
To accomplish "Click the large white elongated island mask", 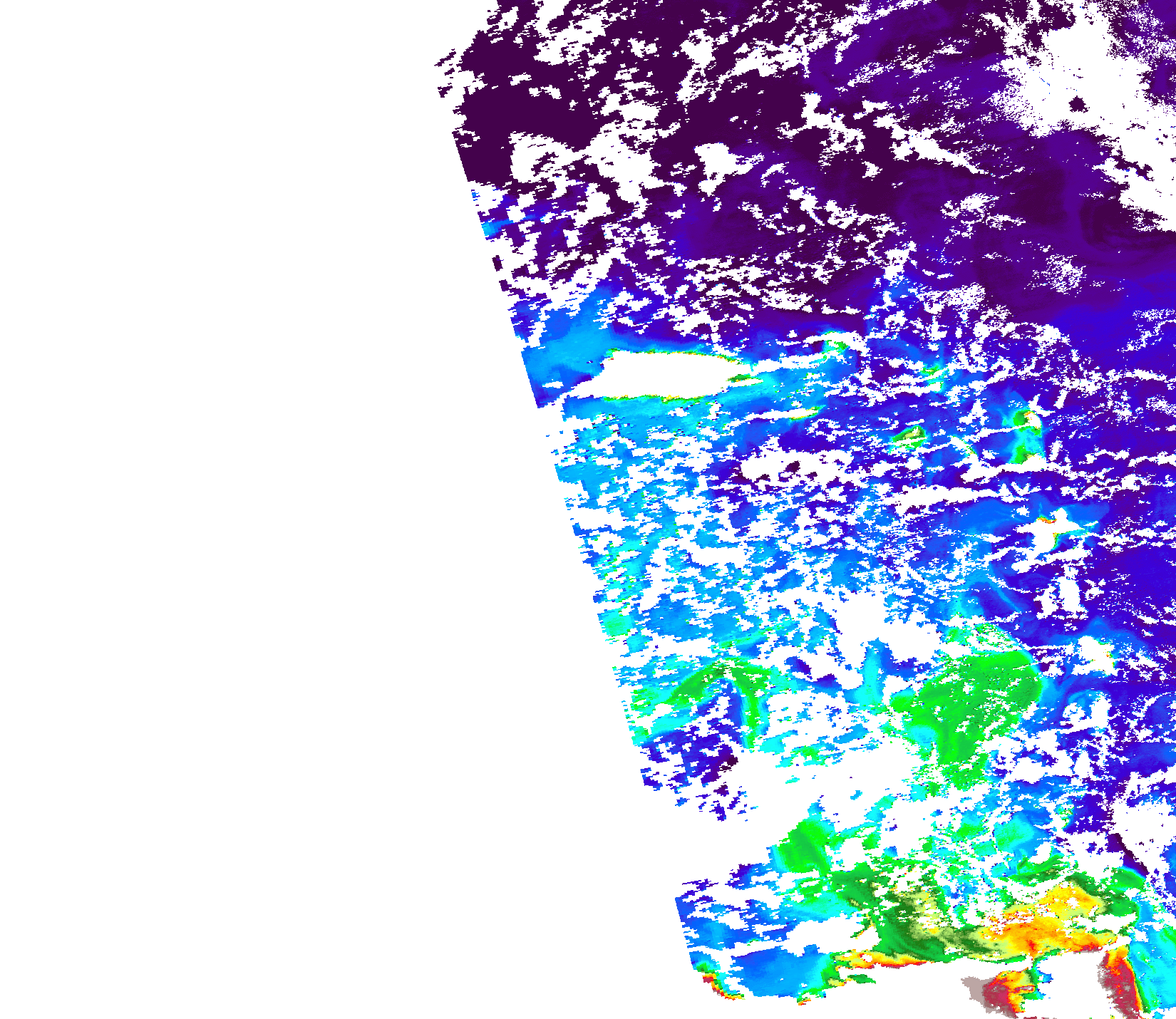I will click(663, 373).
